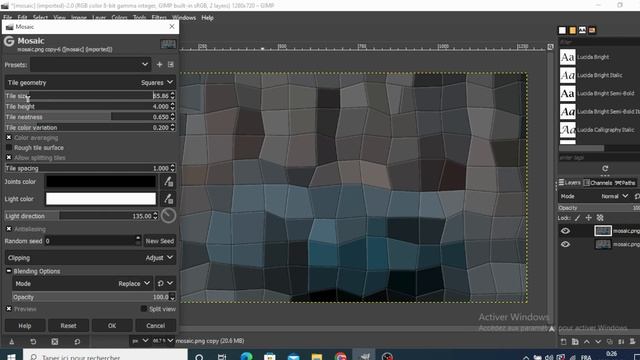Raise the selected layer one step

[587, 342]
